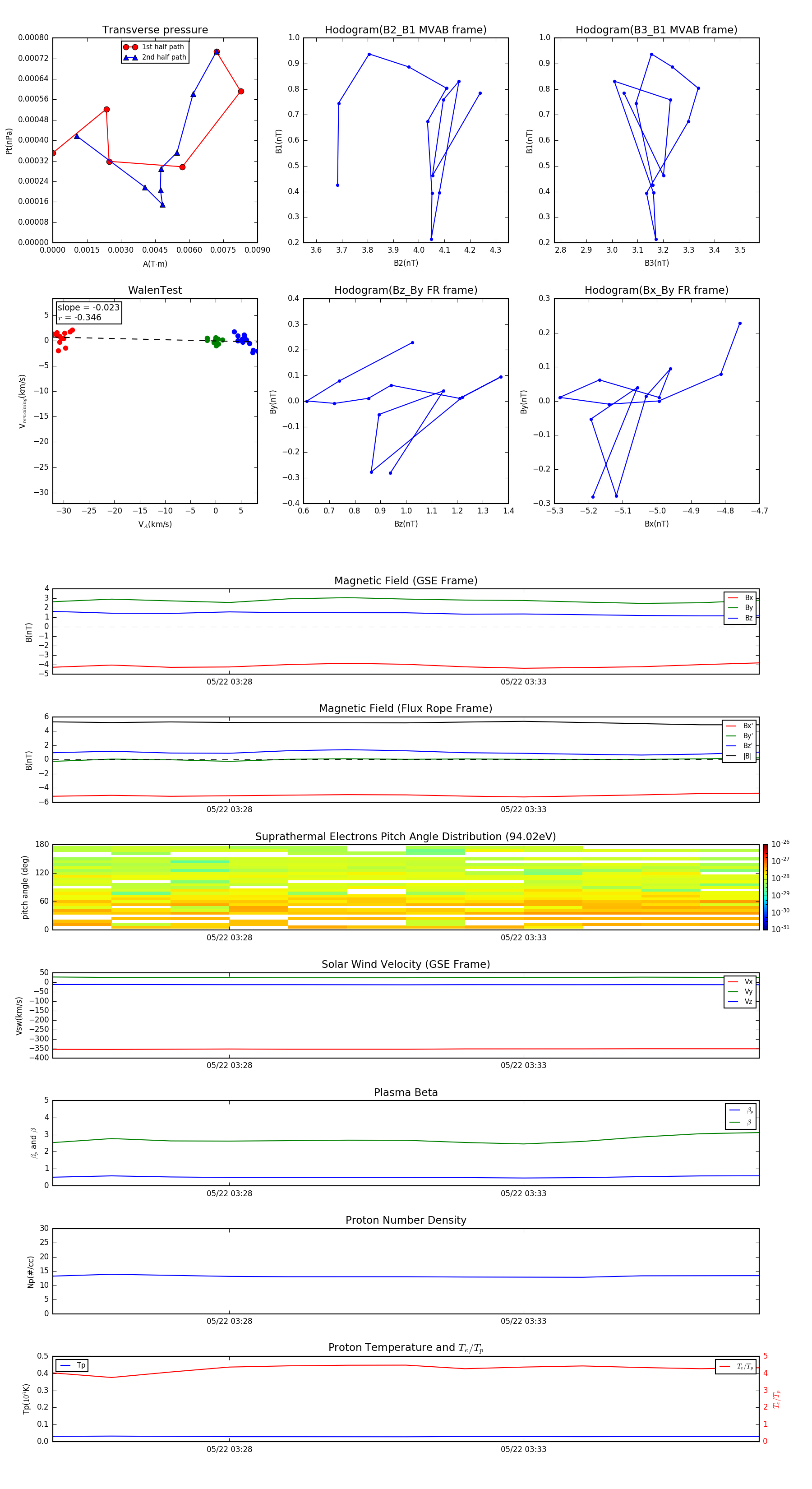Screen dimensions: 812x1489
Task: Click the 'WalenTest' plot title
Action: tap(155, 290)
